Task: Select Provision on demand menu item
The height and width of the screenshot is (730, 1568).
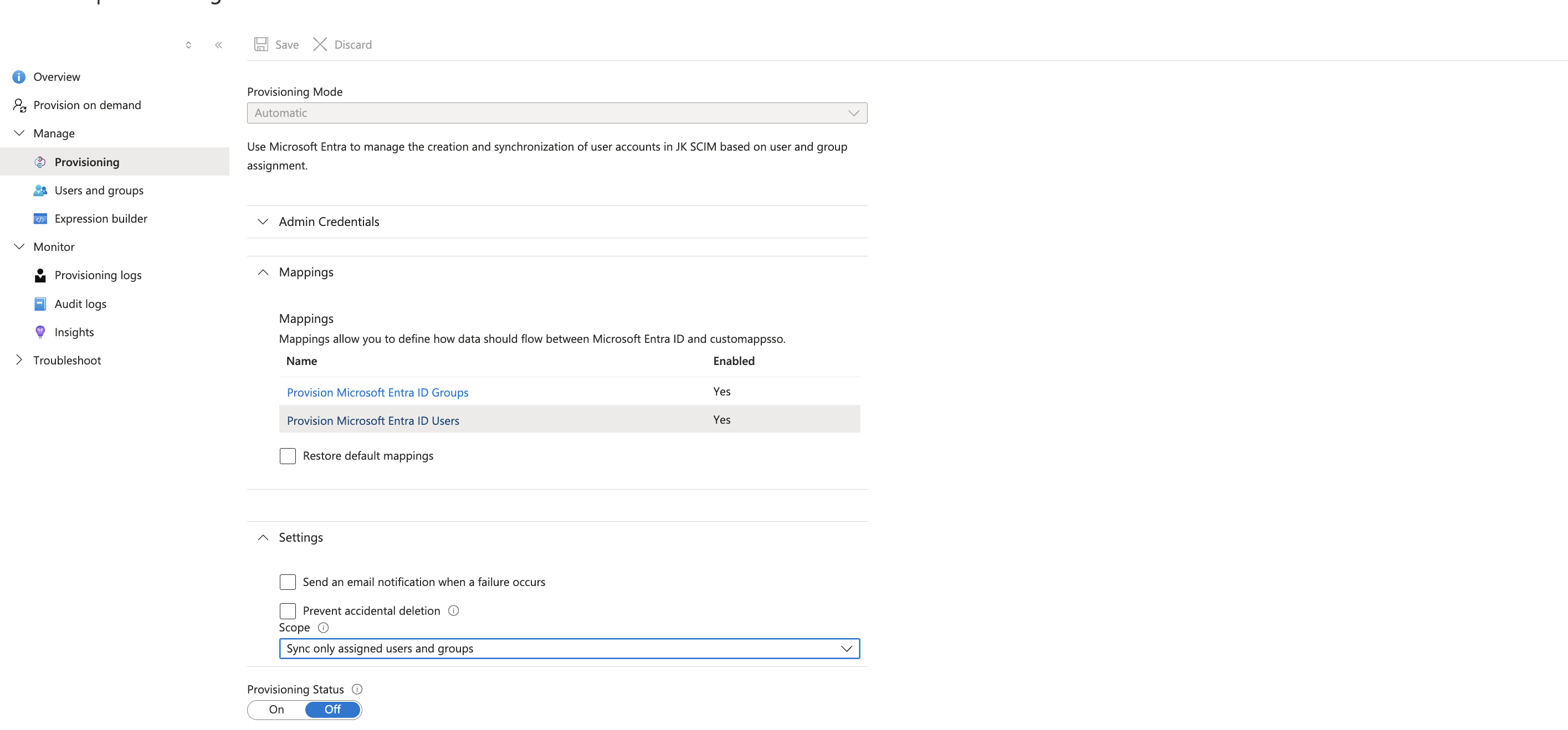Action: pyautogui.click(x=87, y=105)
